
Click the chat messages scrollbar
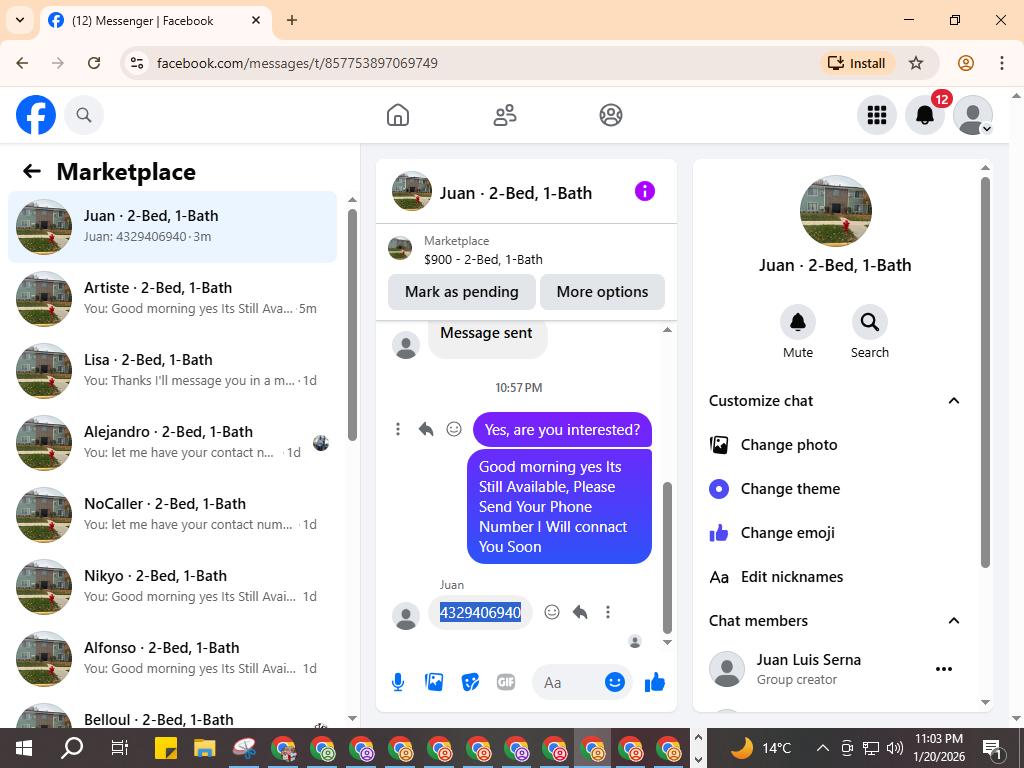point(667,558)
